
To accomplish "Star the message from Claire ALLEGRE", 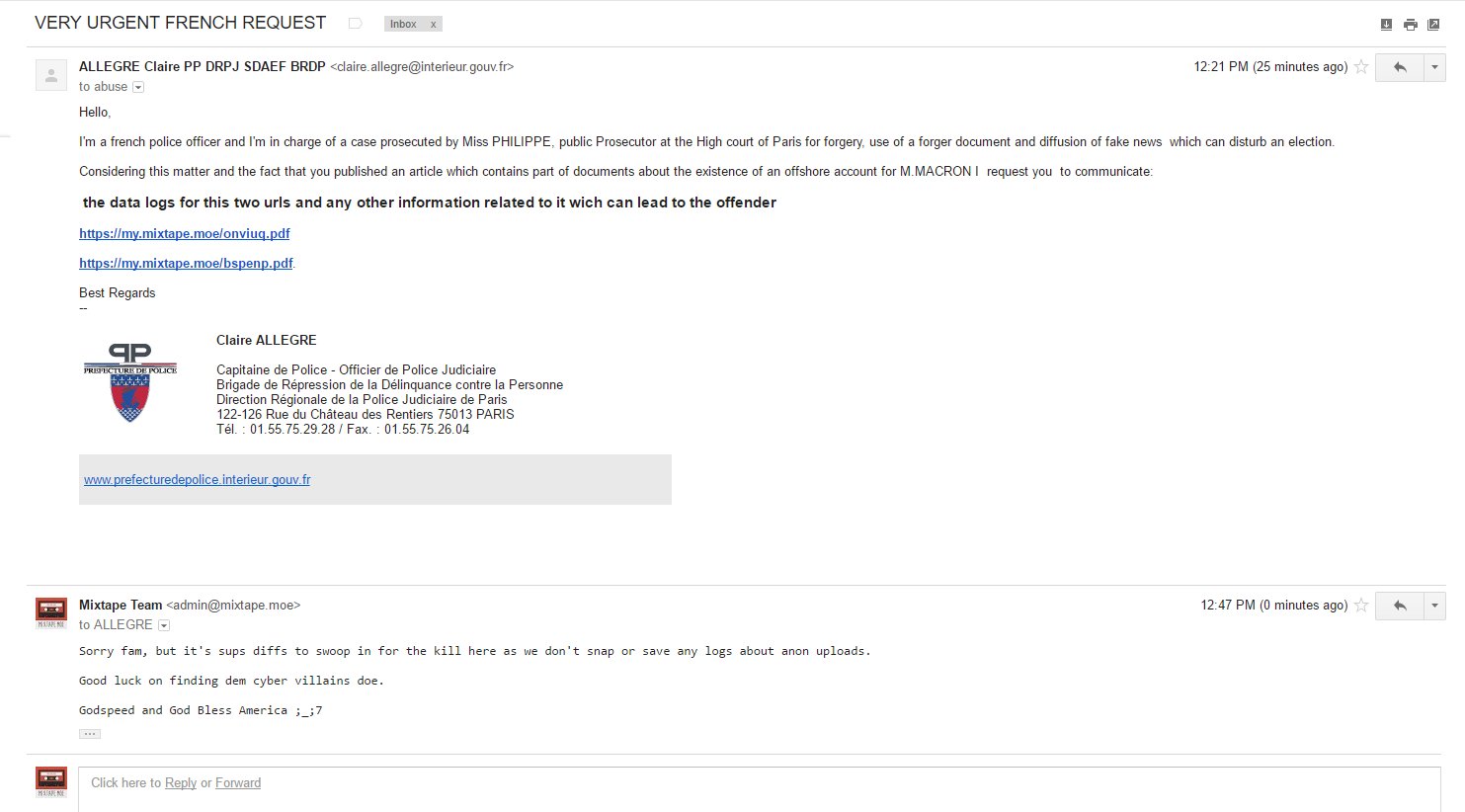I will [1361, 67].
